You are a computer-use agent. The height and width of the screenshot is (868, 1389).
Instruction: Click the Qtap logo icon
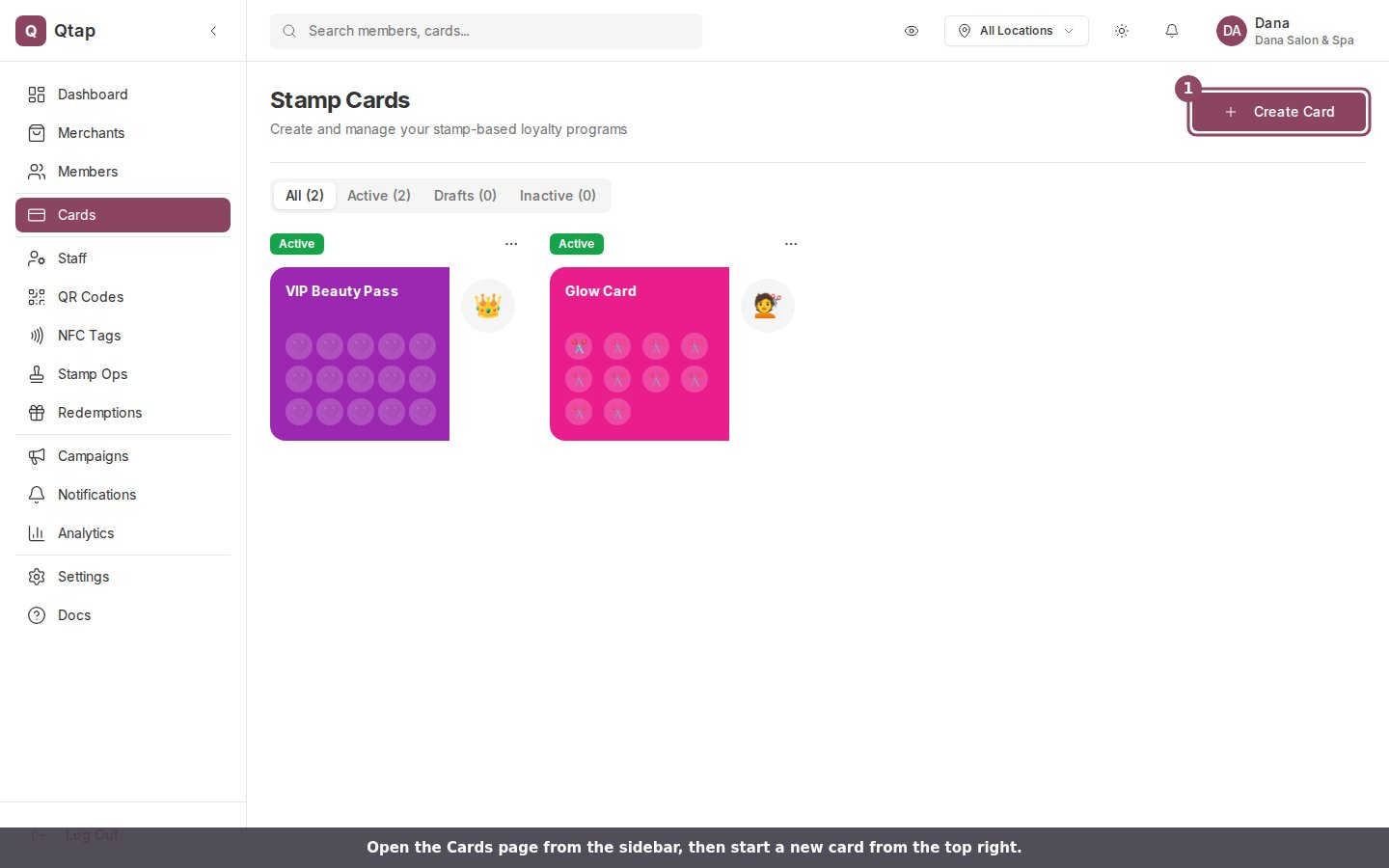pos(31,31)
